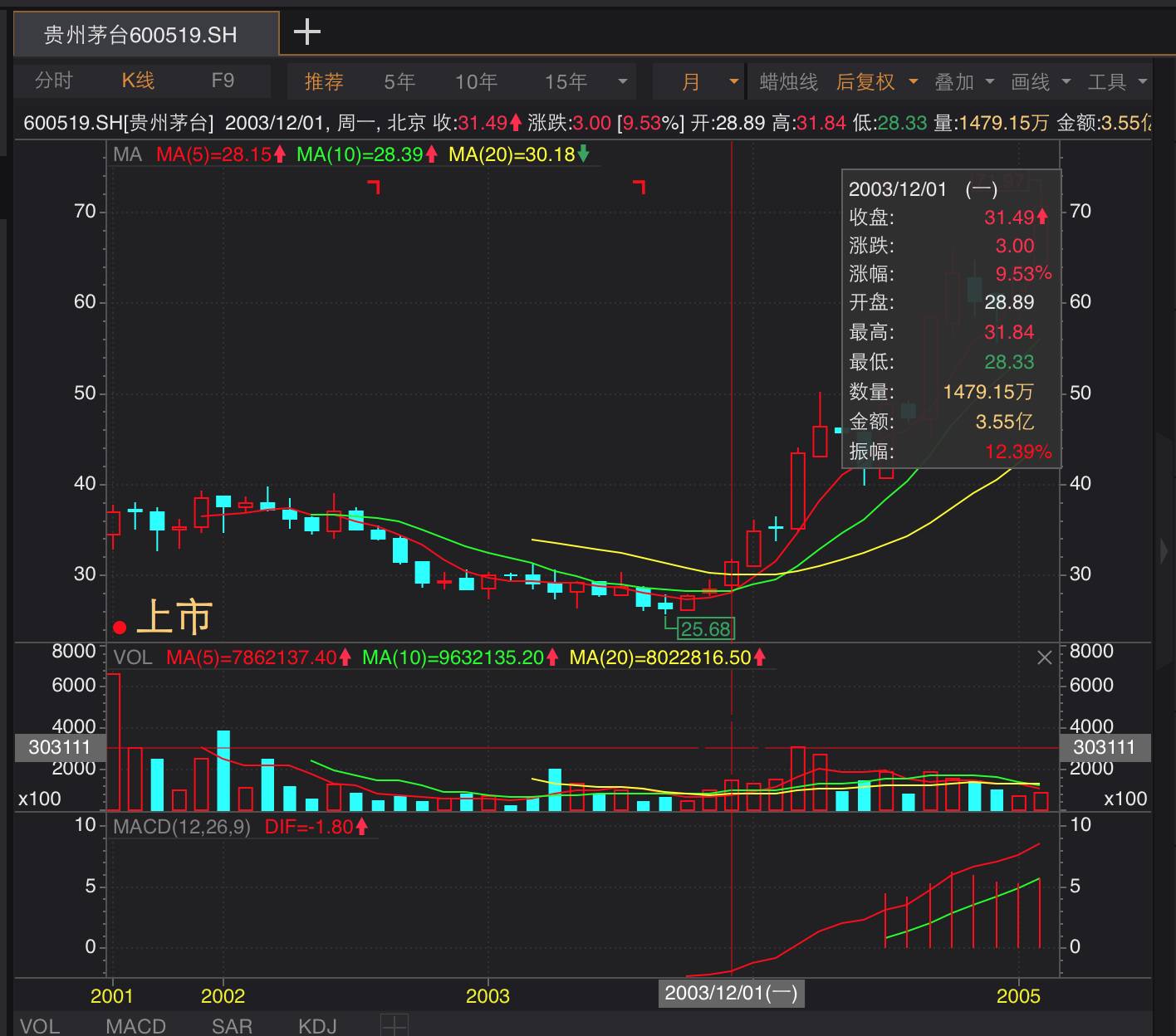Image resolution: width=1176 pixels, height=1036 pixels.
Task: Open the 月 period dropdown
Action: pos(698,81)
